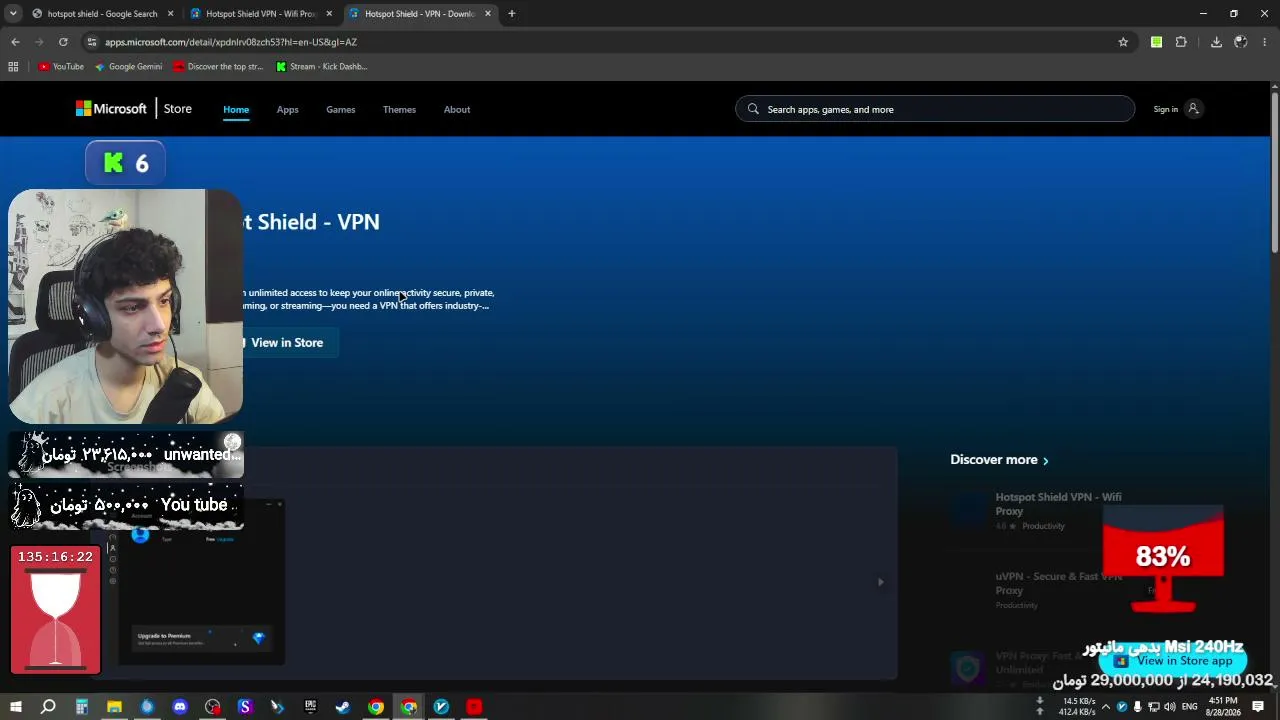Open Discord from the taskbar

[180, 707]
